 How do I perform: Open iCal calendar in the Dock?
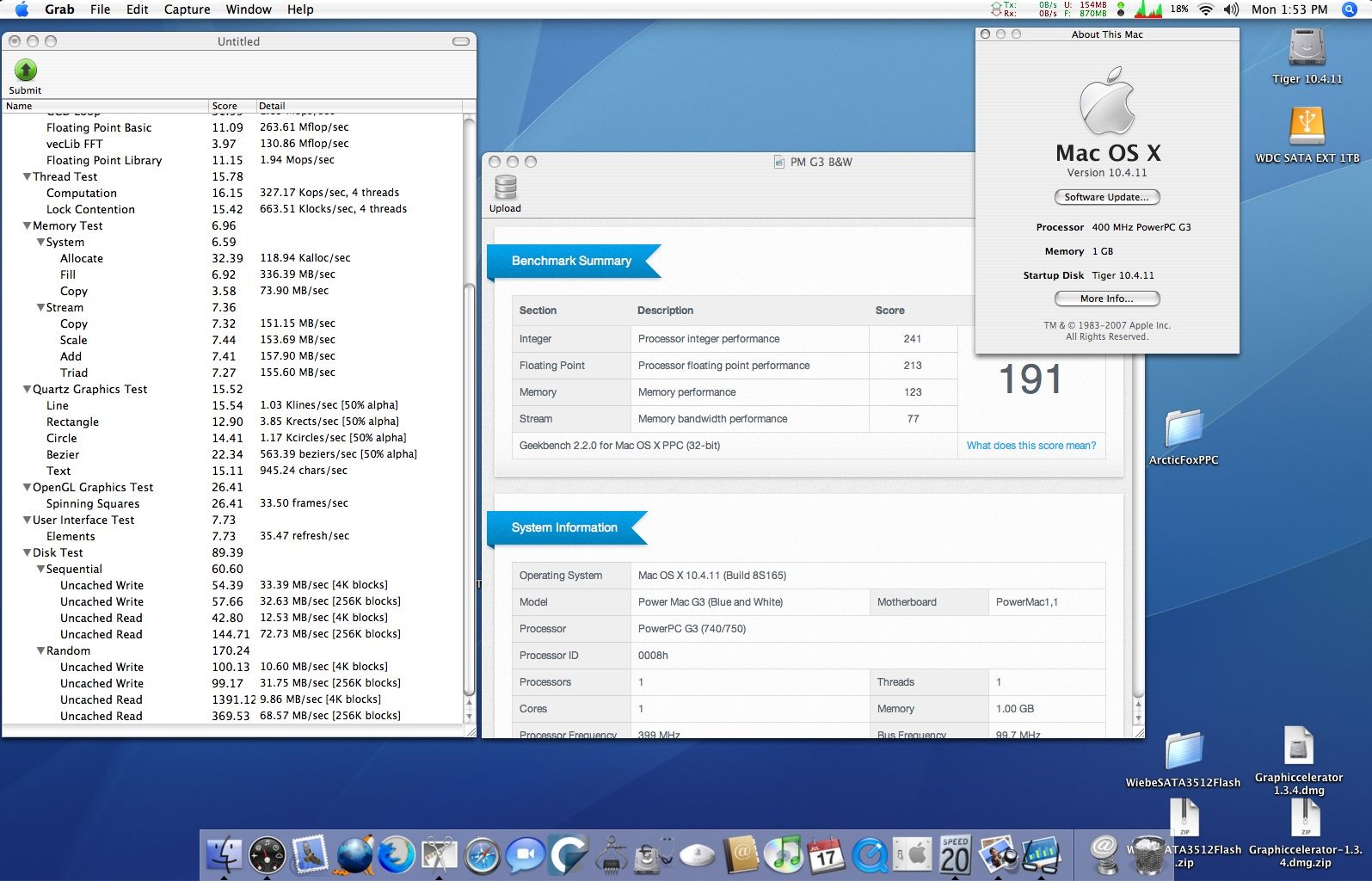[827, 855]
